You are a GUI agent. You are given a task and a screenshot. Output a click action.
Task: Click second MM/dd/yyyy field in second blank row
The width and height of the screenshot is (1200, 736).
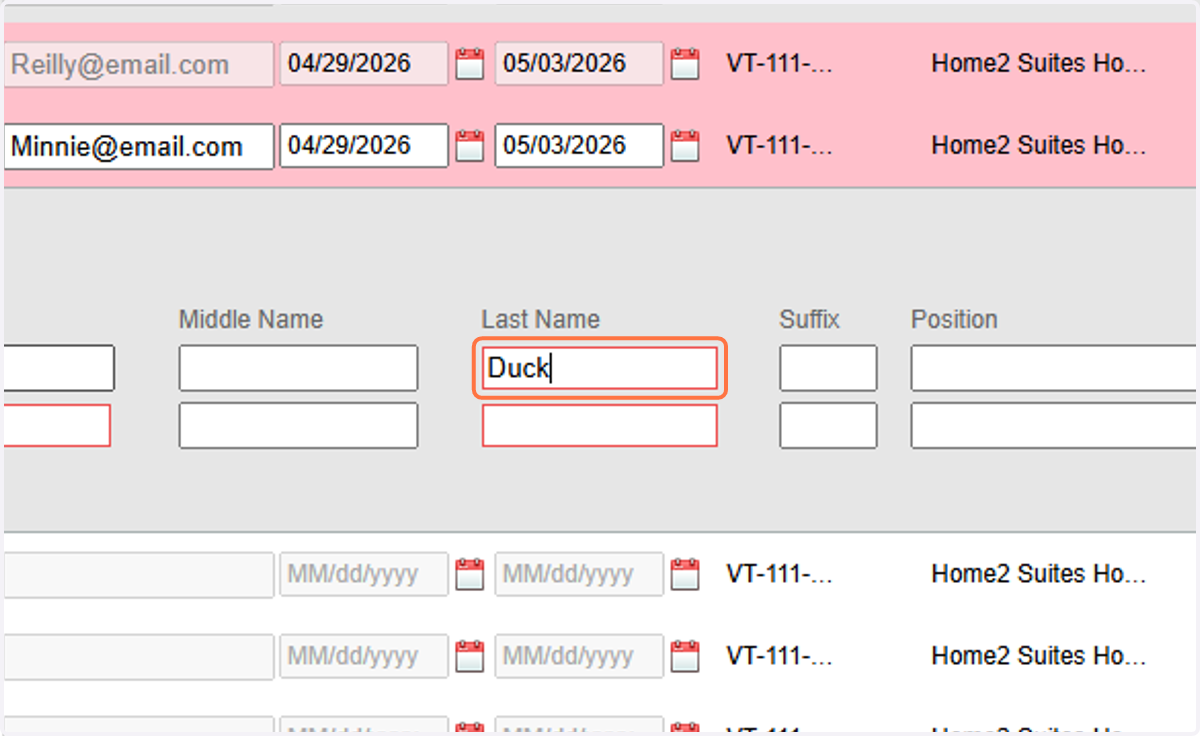click(579, 656)
